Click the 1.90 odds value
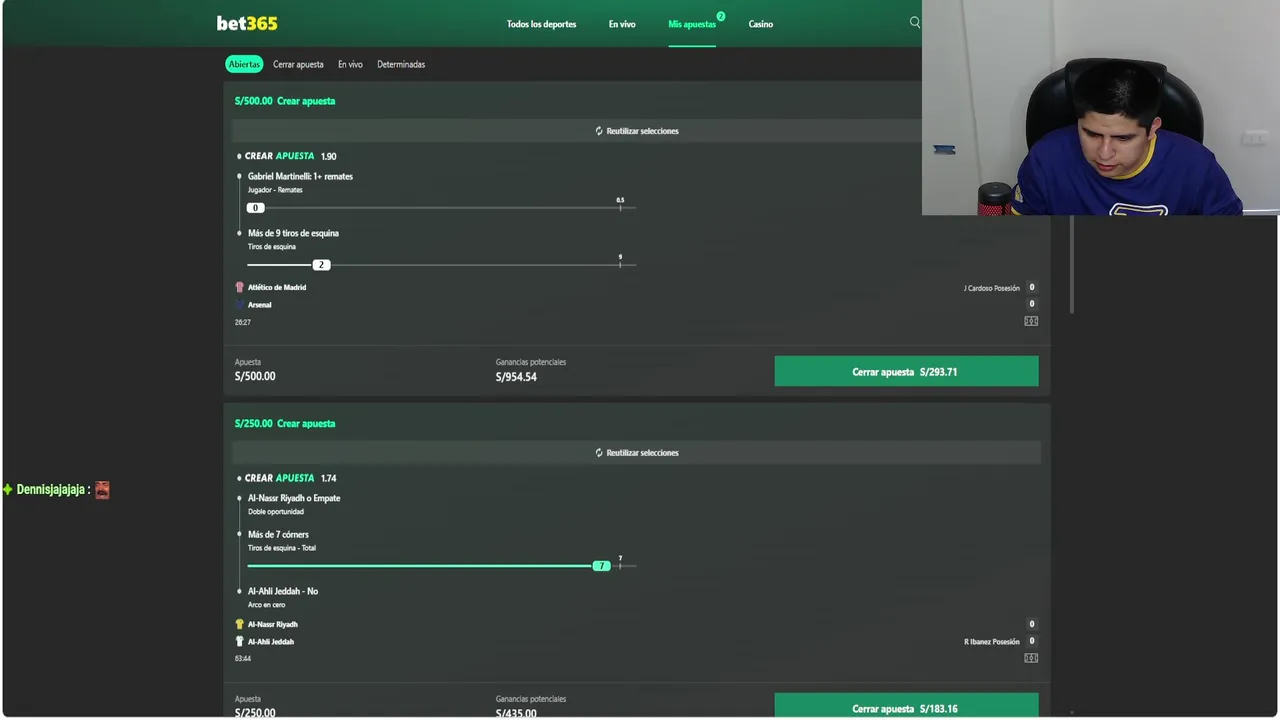1280x720 pixels. [328, 156]
